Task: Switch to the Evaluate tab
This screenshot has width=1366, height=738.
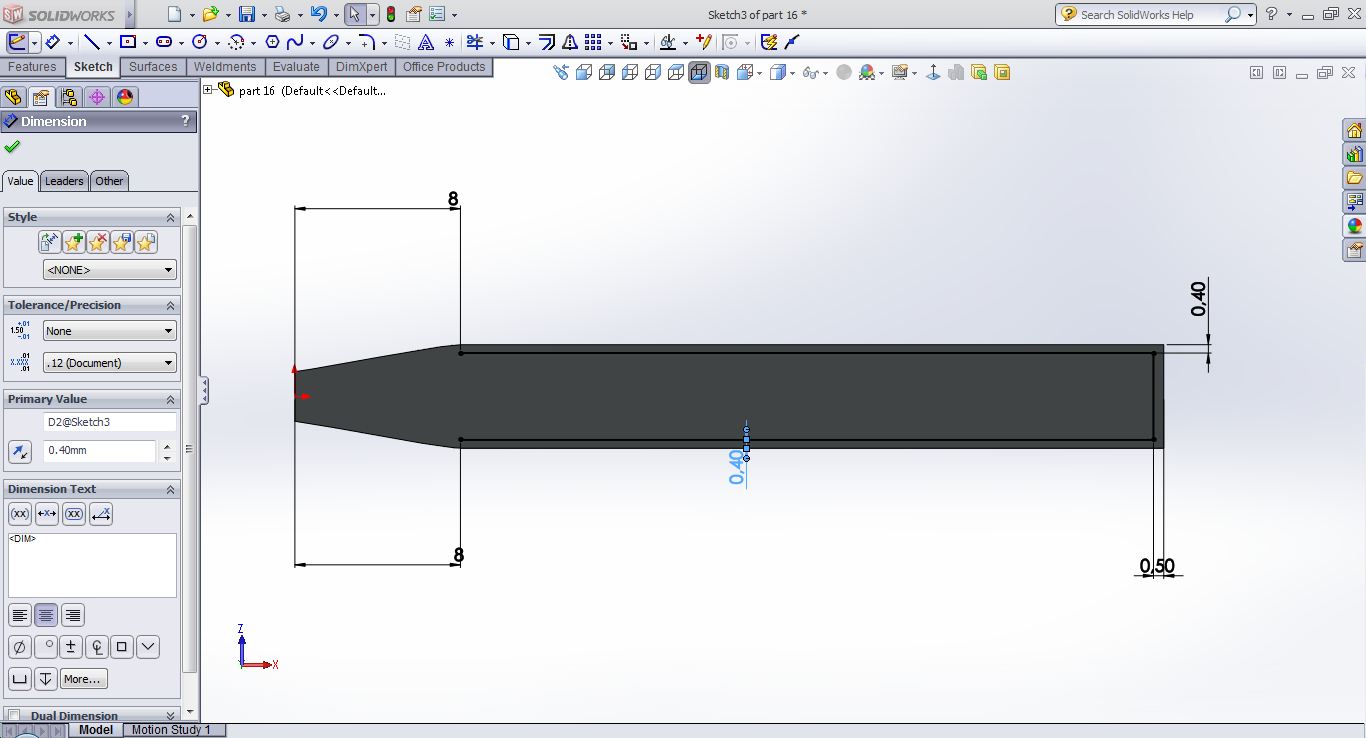Action: (296, 67)
